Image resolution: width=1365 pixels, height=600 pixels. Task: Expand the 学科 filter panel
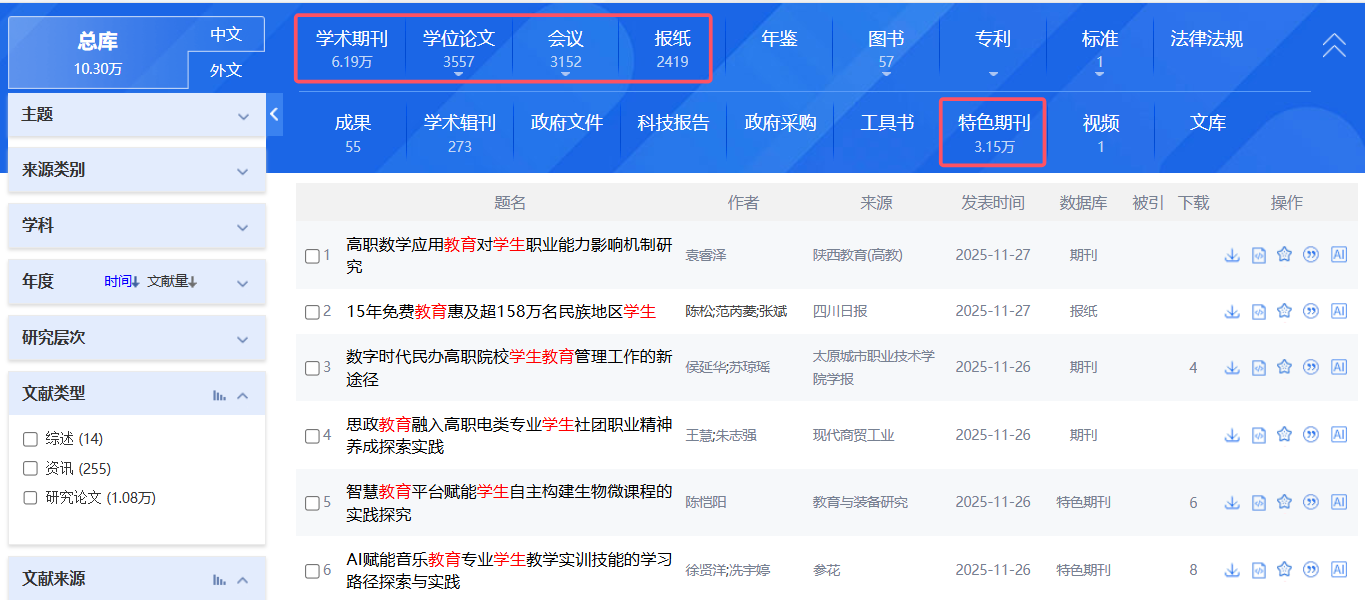(243, 228)
